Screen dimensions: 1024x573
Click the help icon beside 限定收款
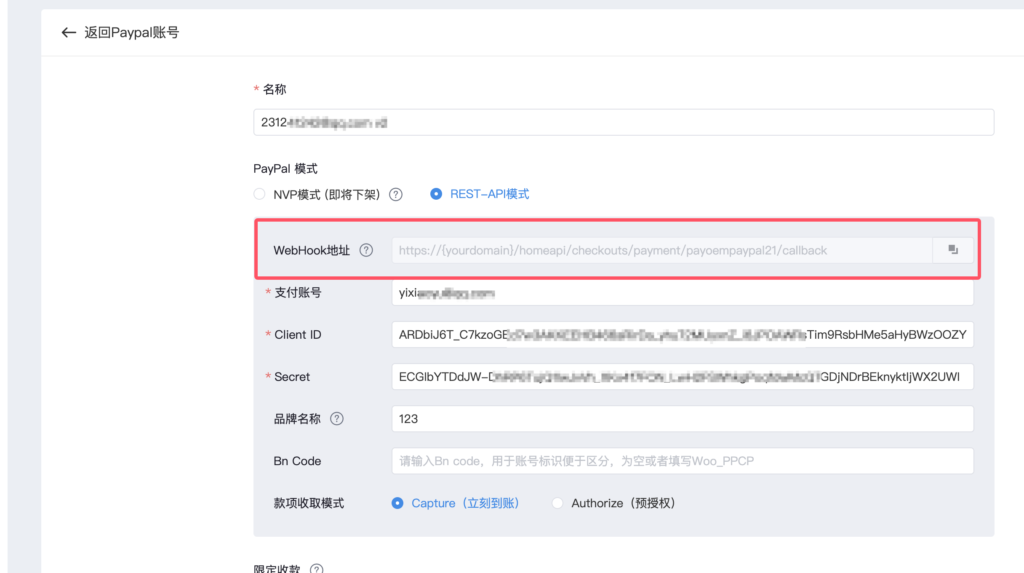click(x=316, y=569)
